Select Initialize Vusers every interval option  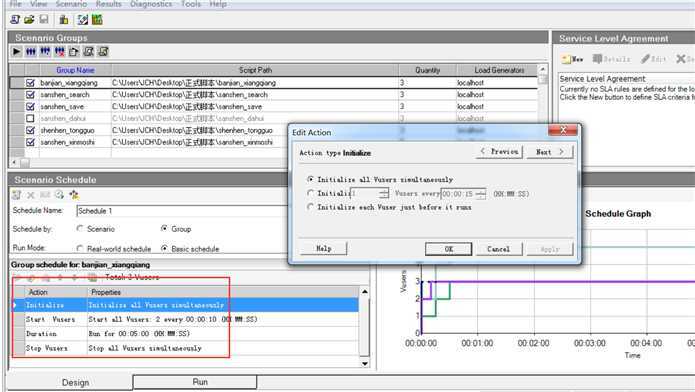310,193
